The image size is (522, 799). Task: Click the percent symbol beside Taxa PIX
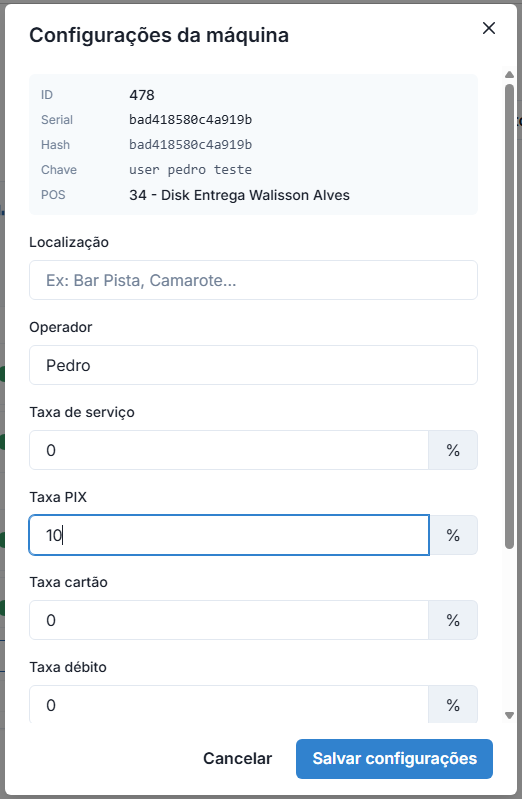coord(453,535)
